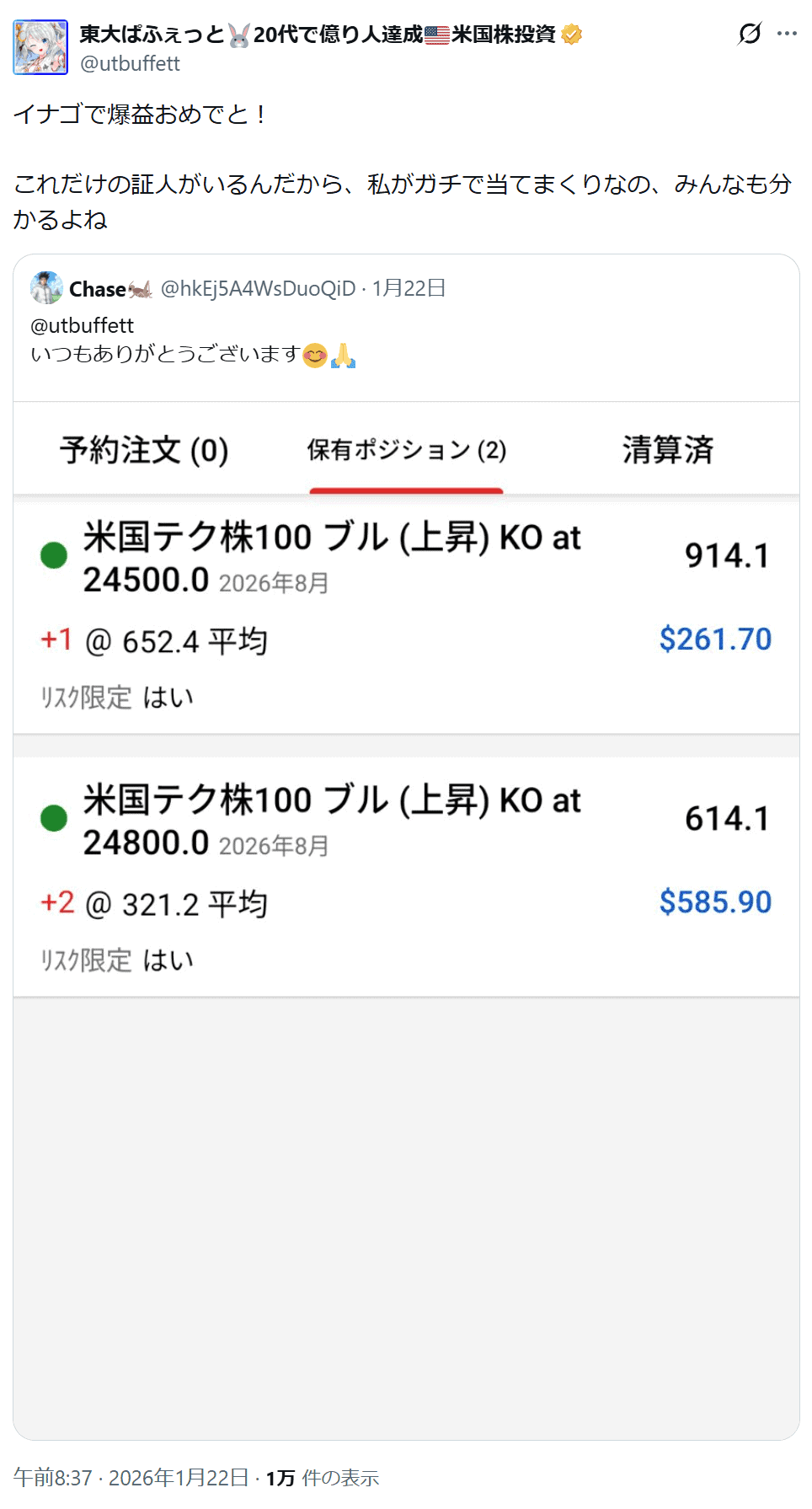Click the utbuffett profile avatar
812x1509 pixels.
click(x=40, y=48)
